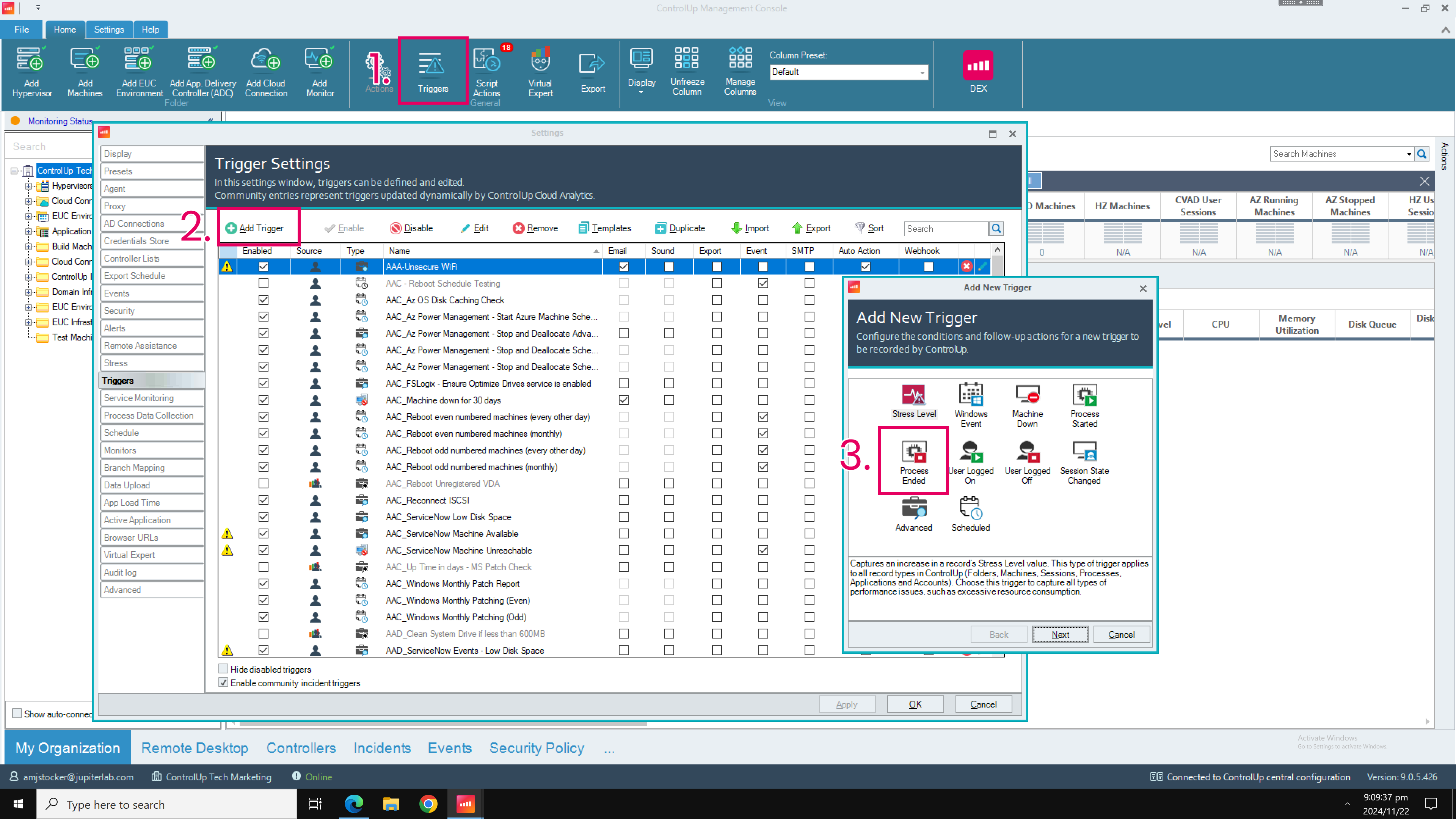The height and width of the screenshot is (819, 1456).
Task: Click Unfreeze Column icon
Action: tap(687, 71)
